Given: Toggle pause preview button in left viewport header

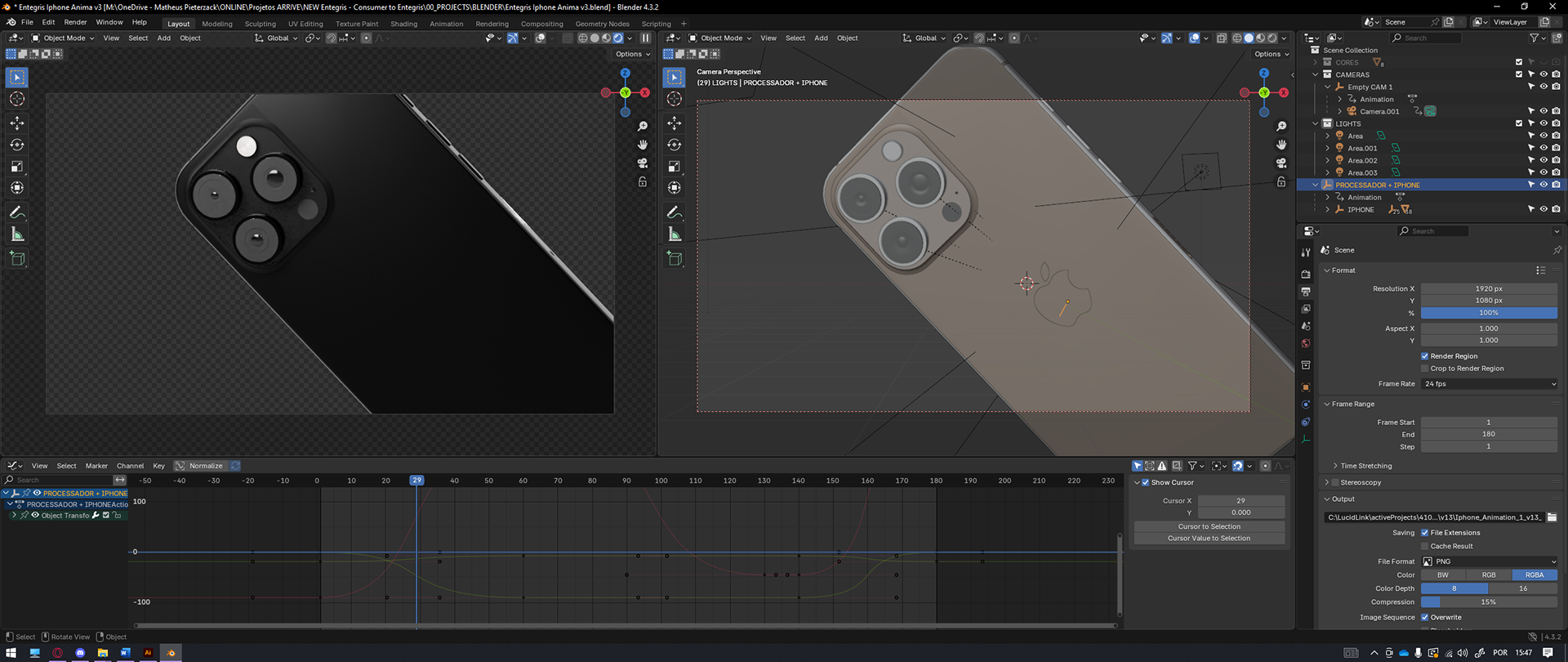Looking at the screenshot, I should pyautogui.click(x=645, y=38).
